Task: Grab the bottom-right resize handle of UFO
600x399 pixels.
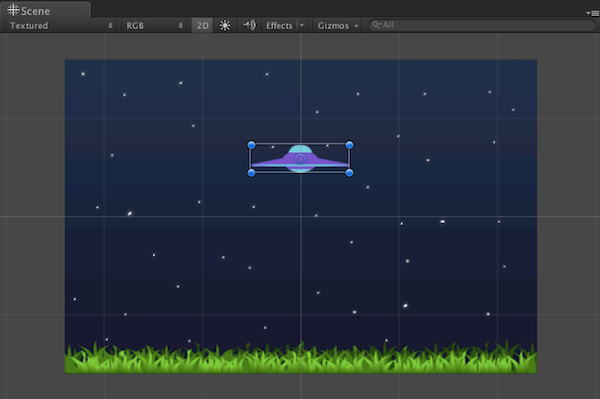Action: click(349, 173)
